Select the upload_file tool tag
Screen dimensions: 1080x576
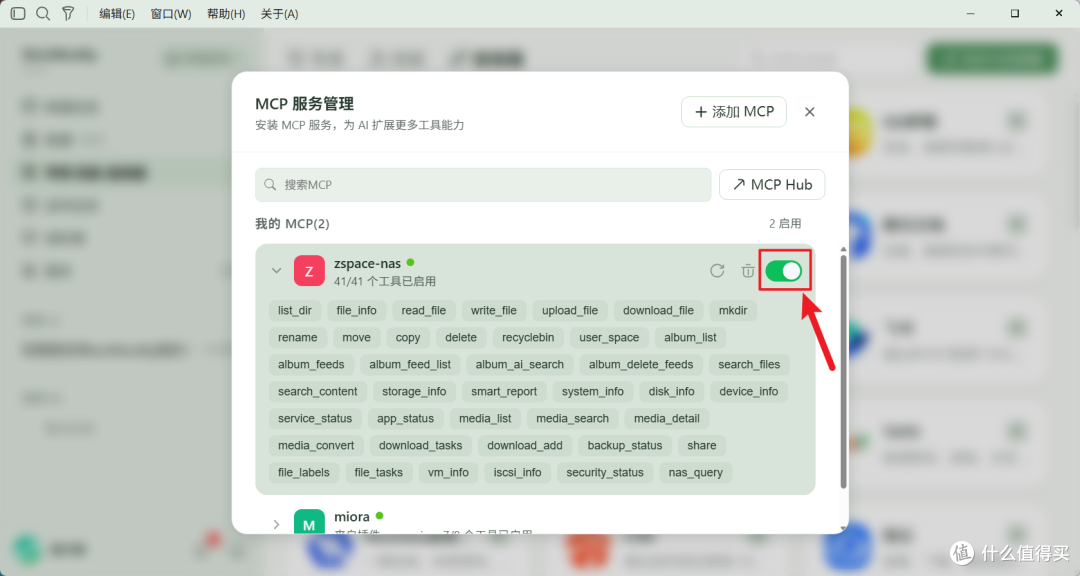570,311
